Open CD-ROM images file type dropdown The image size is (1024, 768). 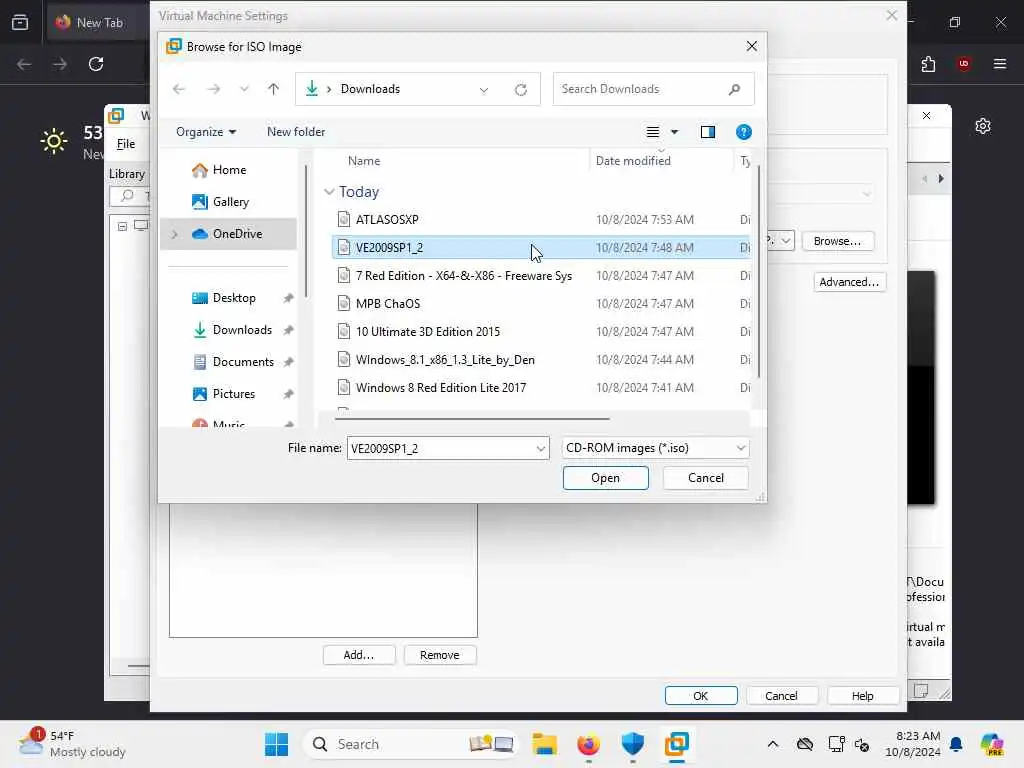pos(655,448)
